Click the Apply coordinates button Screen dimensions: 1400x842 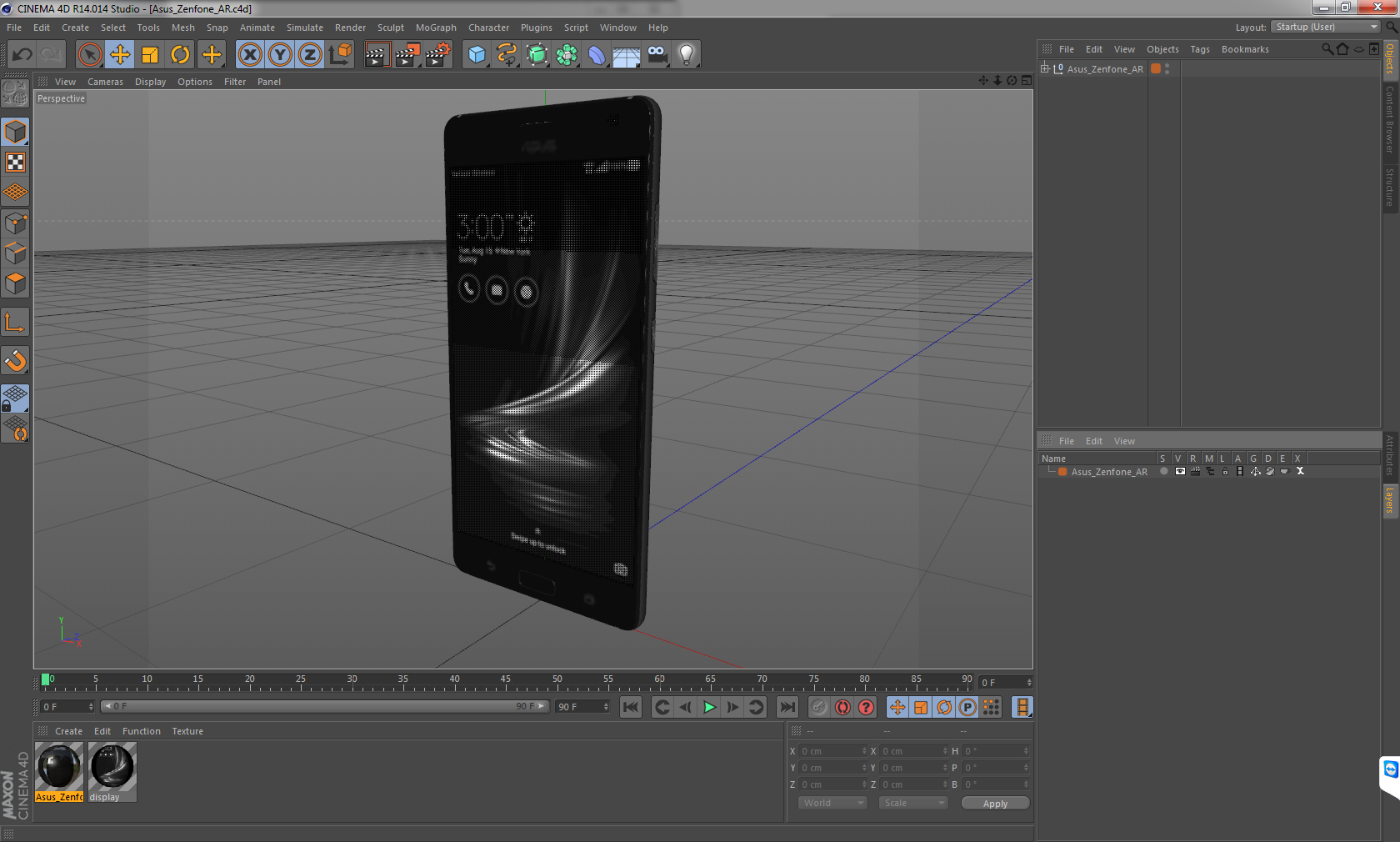coord(995,804)
